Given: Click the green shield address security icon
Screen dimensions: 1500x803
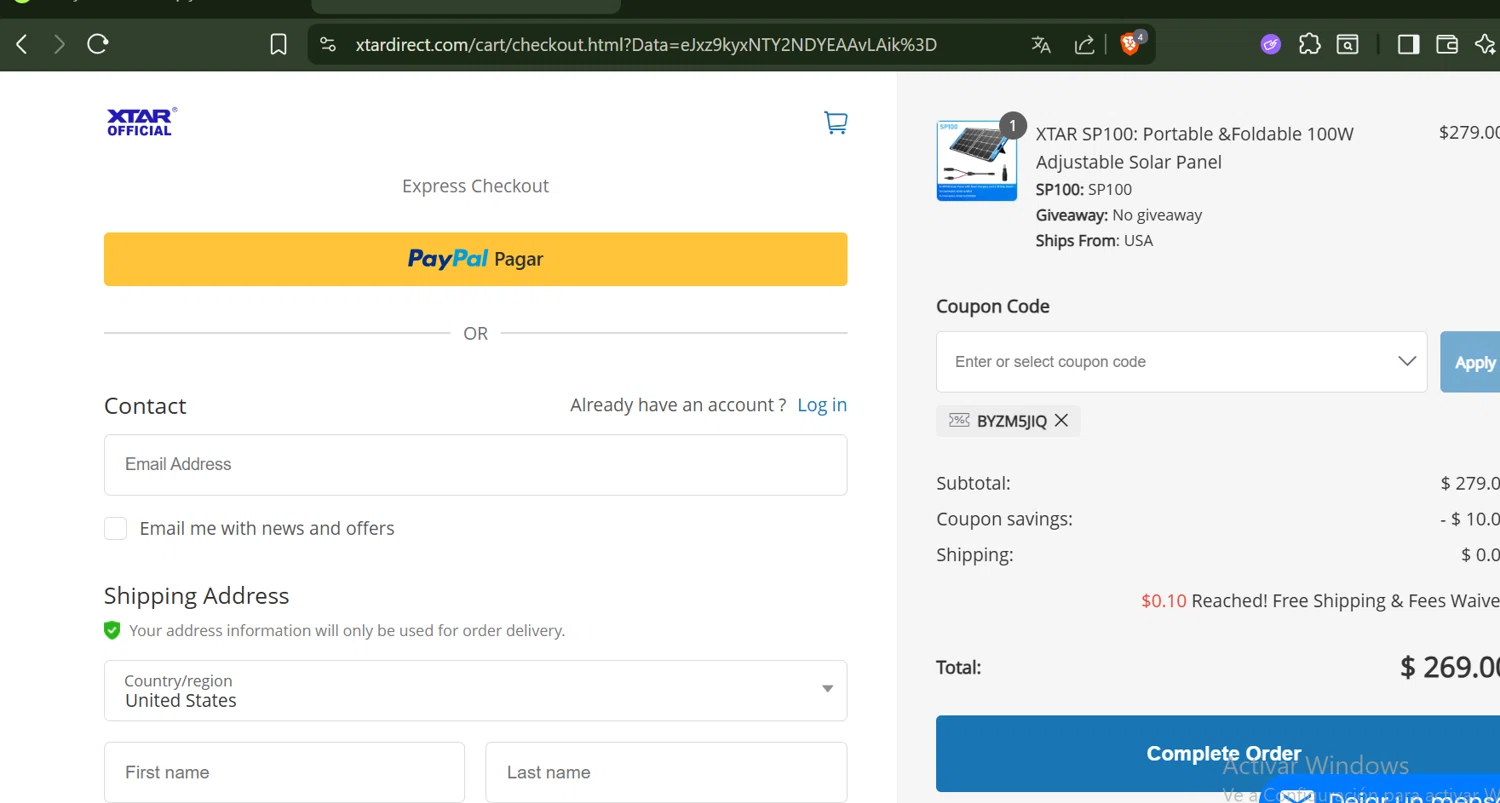Looking at the screenshot, I should [112, 630].
